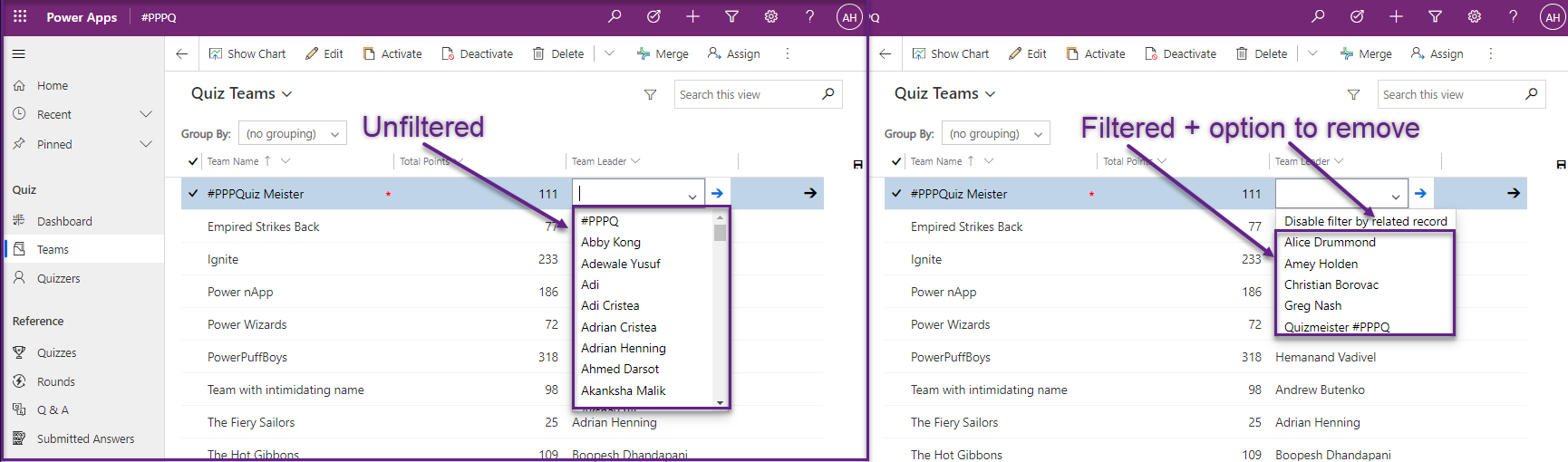Screen dimensions: 1568x462
Task: Click the plus new record icon in right header
Action: (x=1396, y=16)
